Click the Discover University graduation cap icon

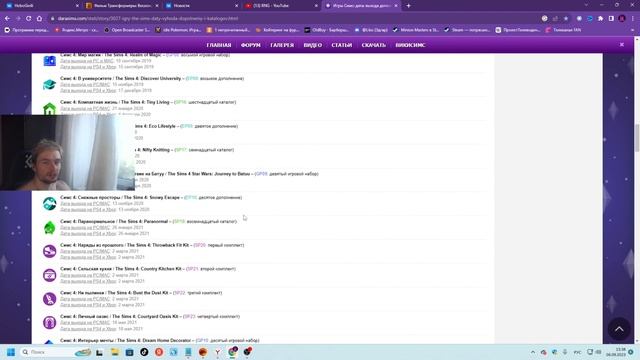(x=49, y=84)
